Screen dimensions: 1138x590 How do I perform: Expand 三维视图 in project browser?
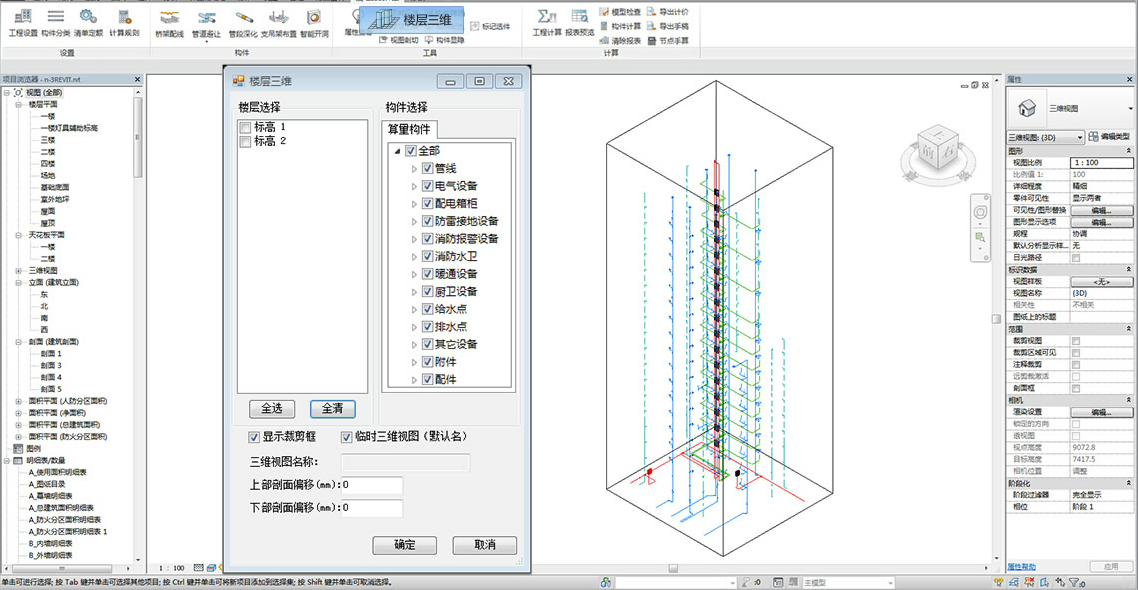click(19, 270)
